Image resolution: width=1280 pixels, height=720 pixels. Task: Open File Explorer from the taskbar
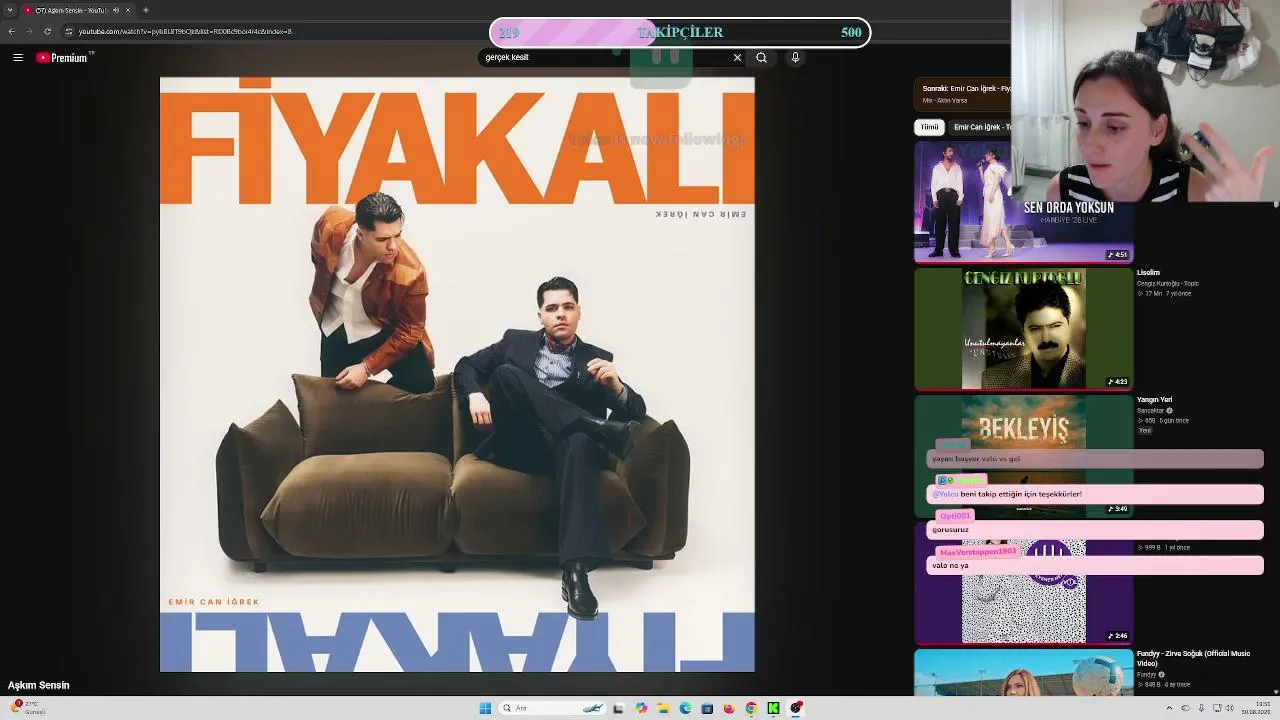click(663, 708)
